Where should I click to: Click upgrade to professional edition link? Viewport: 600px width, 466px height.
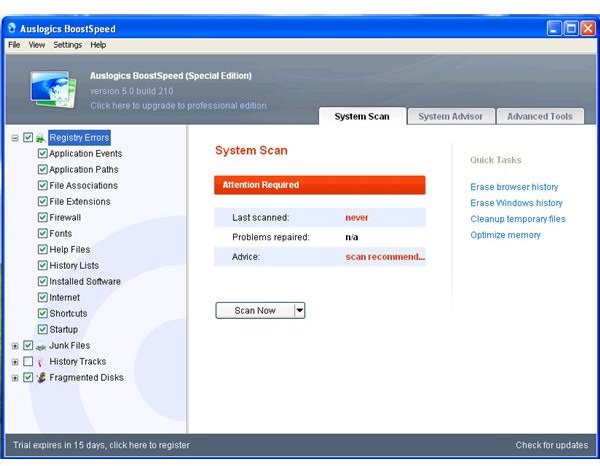coord(178,106)
